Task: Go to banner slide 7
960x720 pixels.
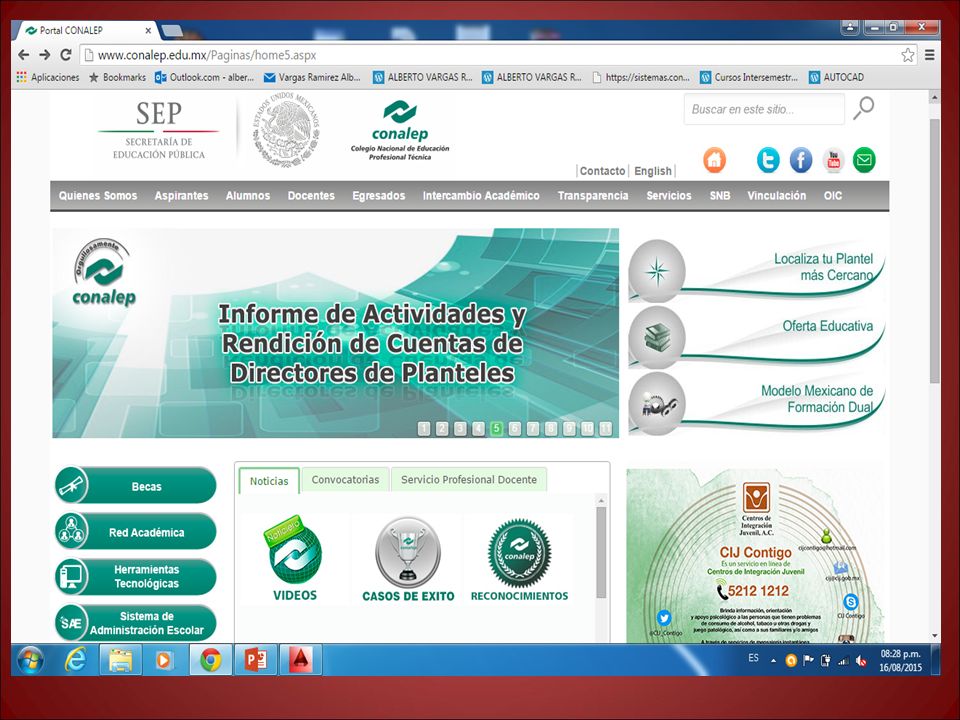Action: [533, 429]
